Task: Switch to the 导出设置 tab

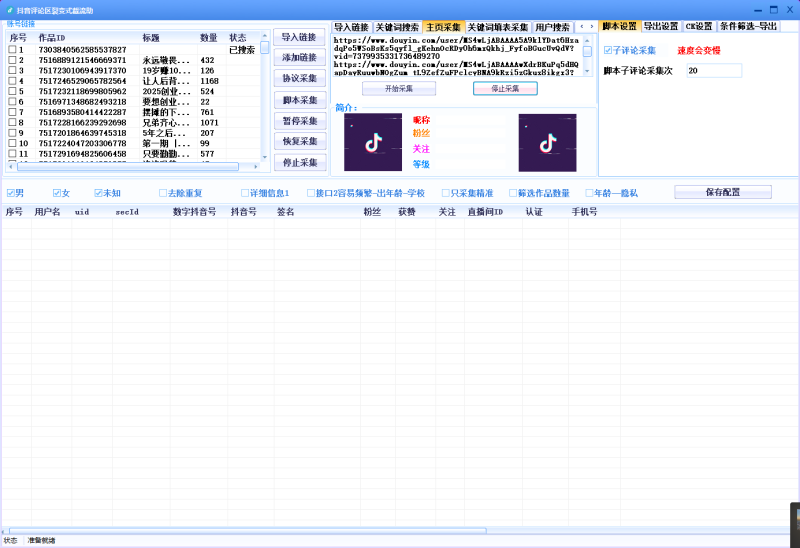Action: point(661,26)
